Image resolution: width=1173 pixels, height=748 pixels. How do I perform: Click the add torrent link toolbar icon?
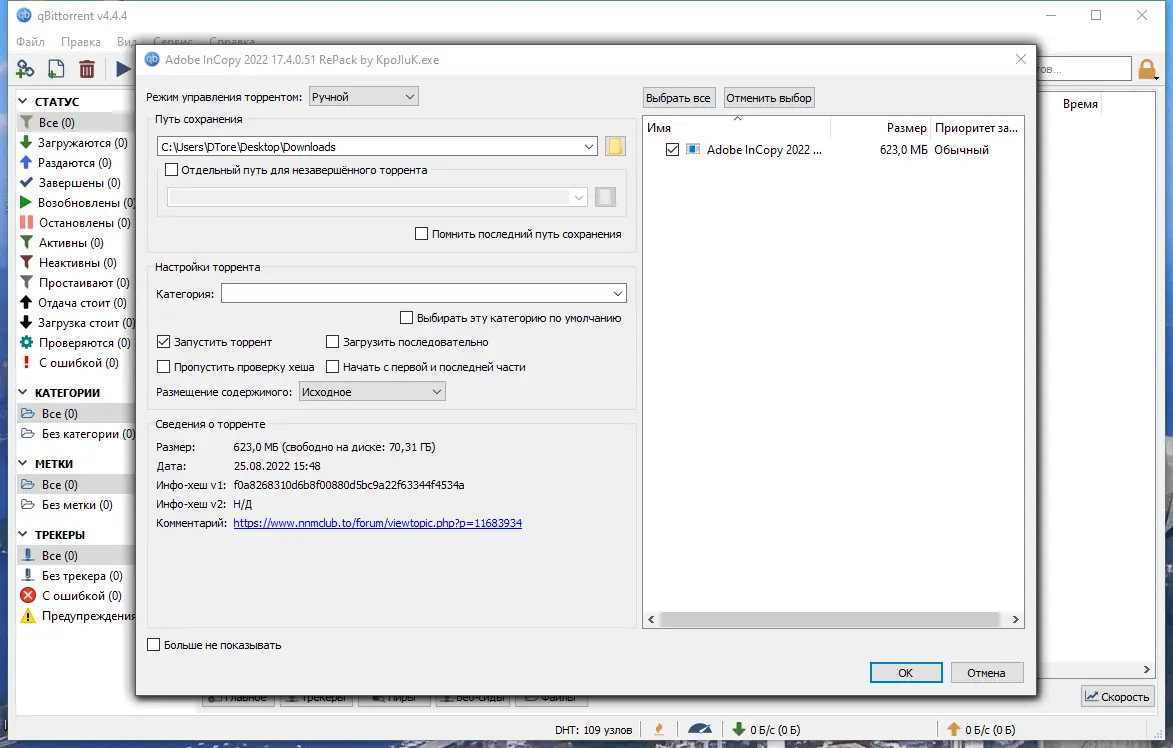point(25,69)
